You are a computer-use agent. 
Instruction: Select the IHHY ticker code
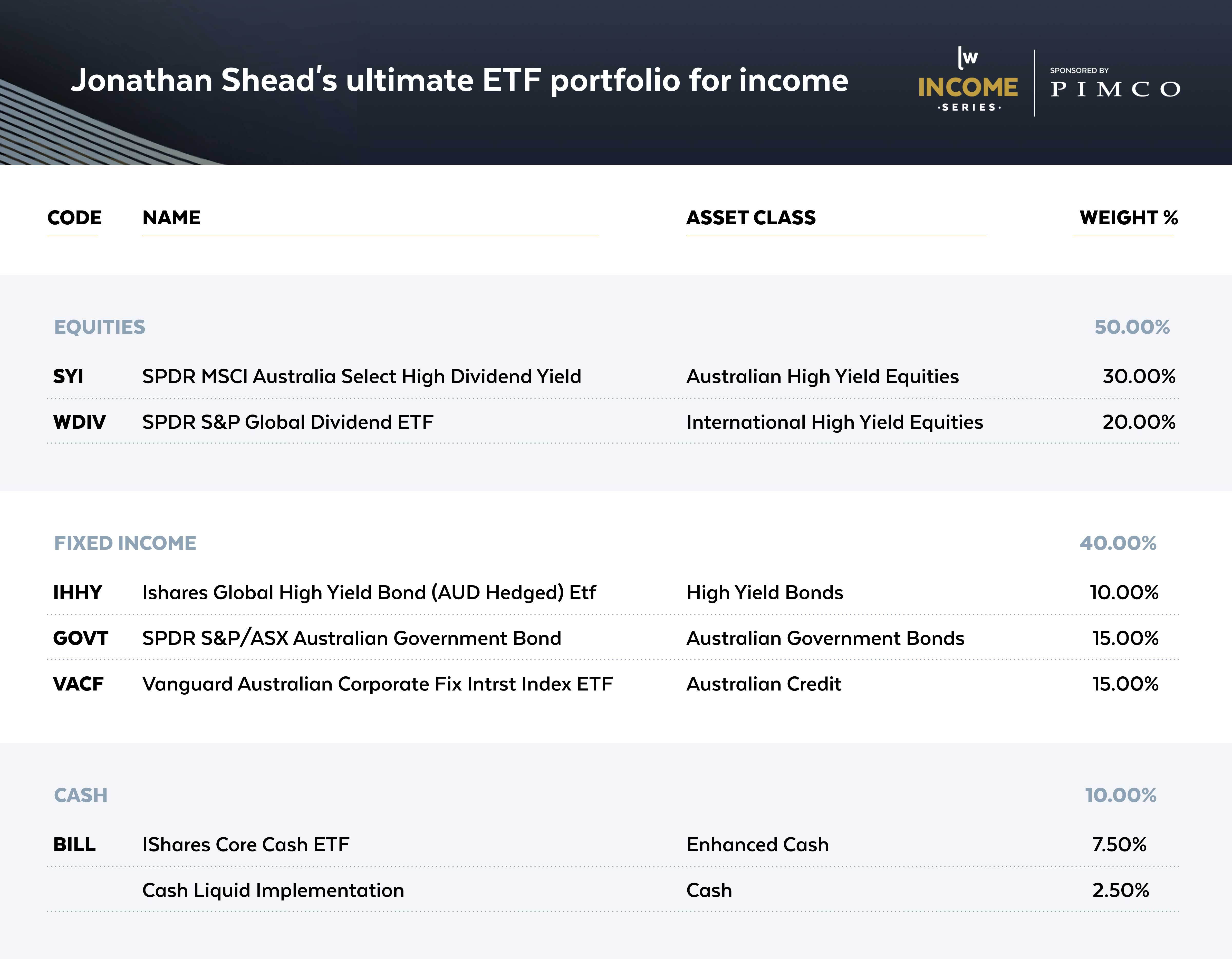(77, 592)
